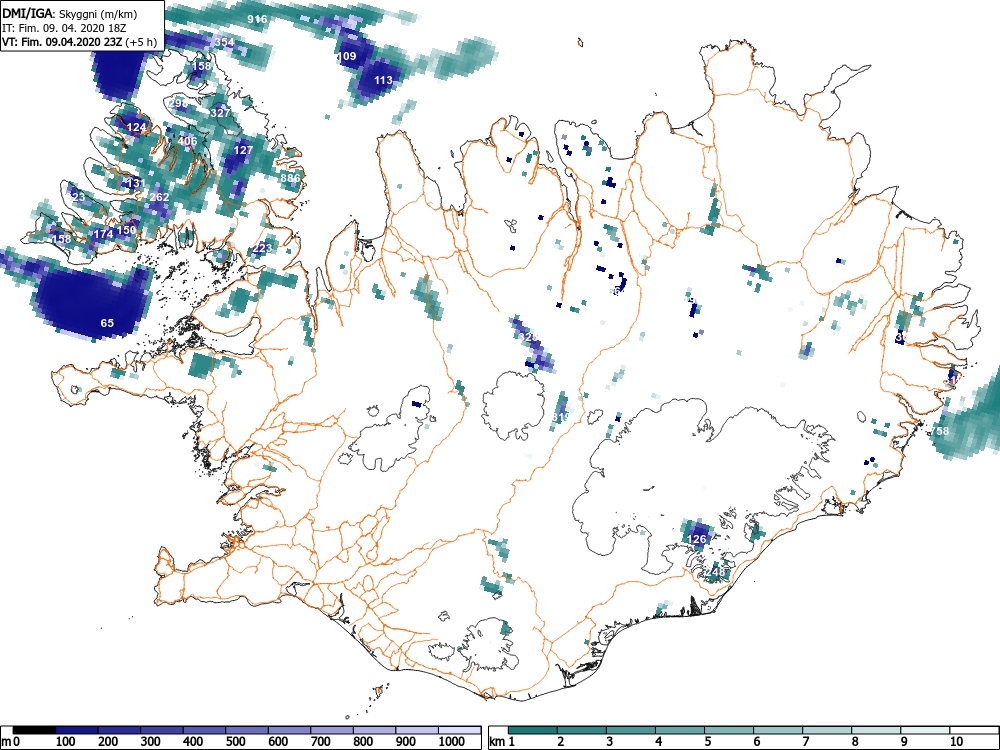Click the 5–6 km teal legend segment
This screenshot has width=1000, height=750.
tap(730, 729)
